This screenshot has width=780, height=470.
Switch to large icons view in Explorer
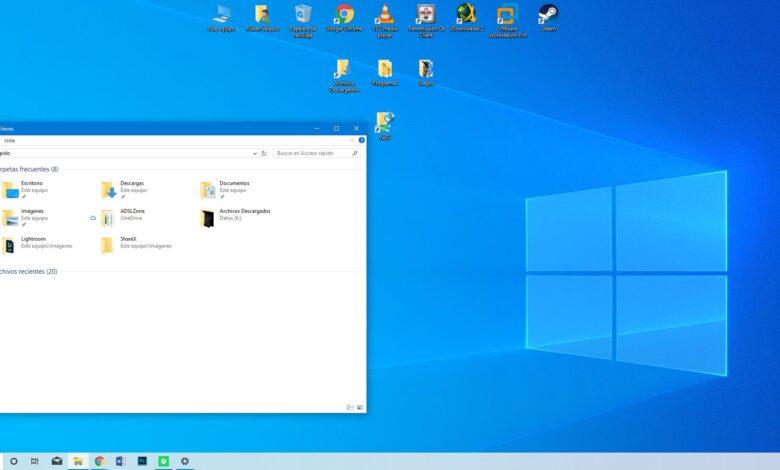(360, 407)
